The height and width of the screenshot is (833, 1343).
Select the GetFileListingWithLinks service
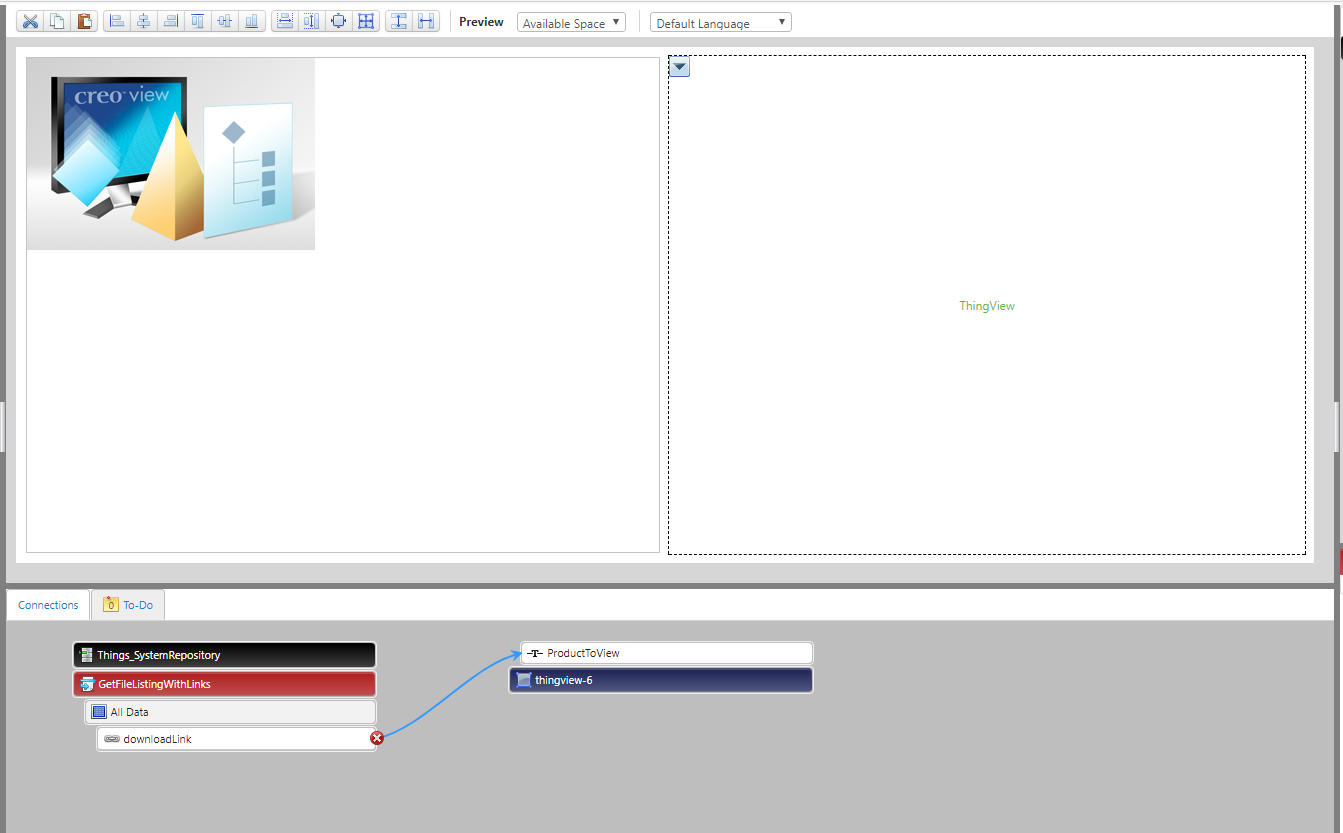(224, 683)
